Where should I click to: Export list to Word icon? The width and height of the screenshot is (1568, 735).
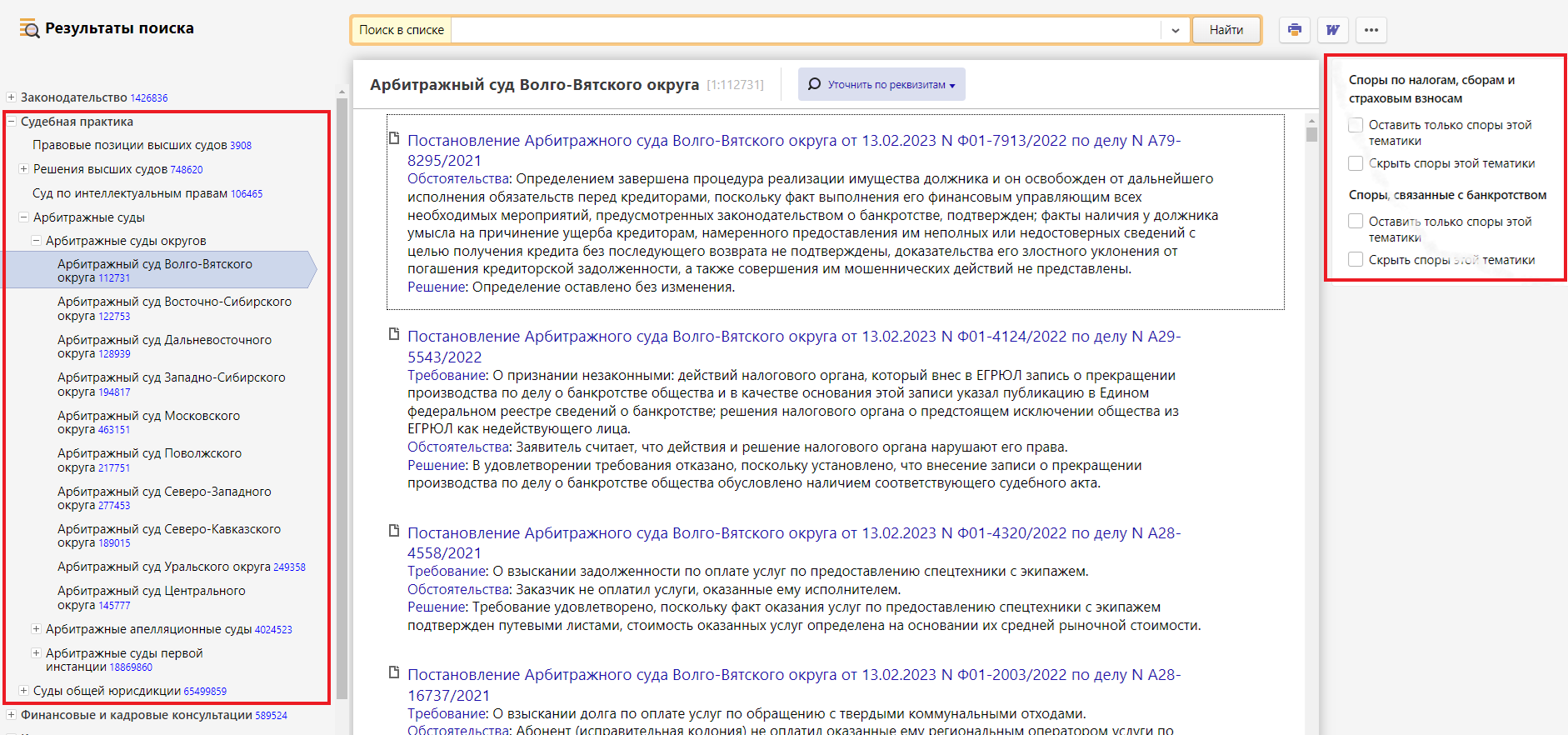1332,30
